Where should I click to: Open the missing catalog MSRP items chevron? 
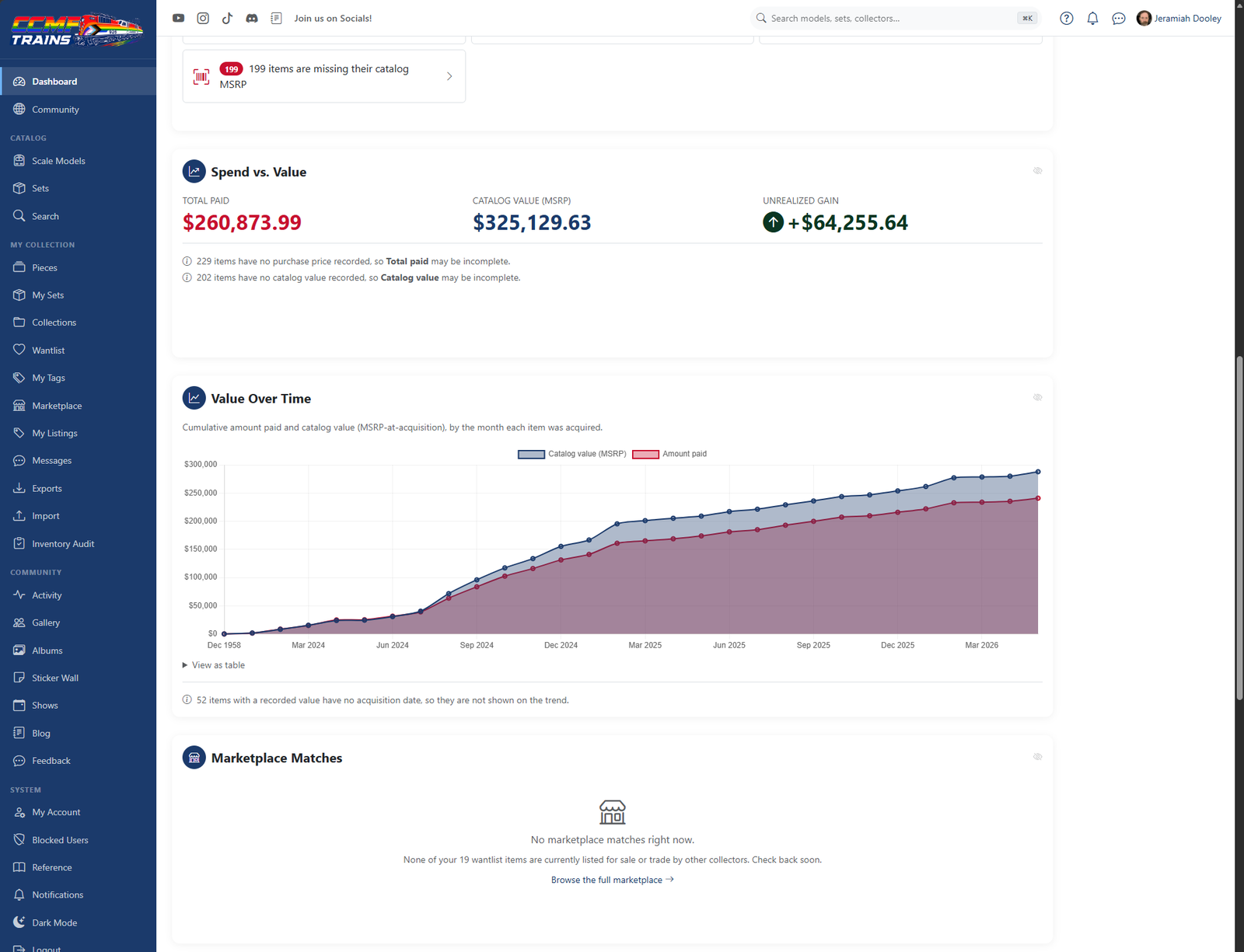[x=449, y=76]
